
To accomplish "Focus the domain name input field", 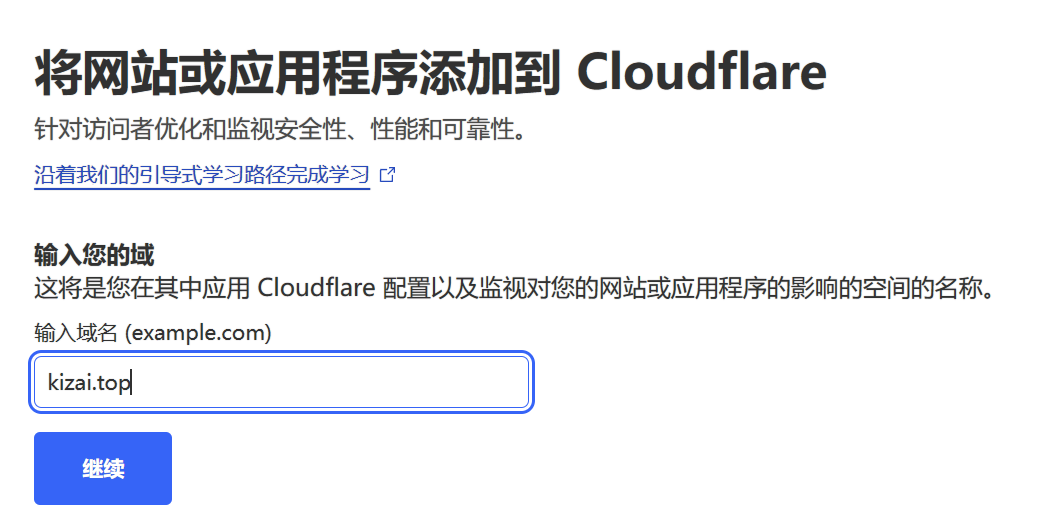I will [x=282, y=382].
